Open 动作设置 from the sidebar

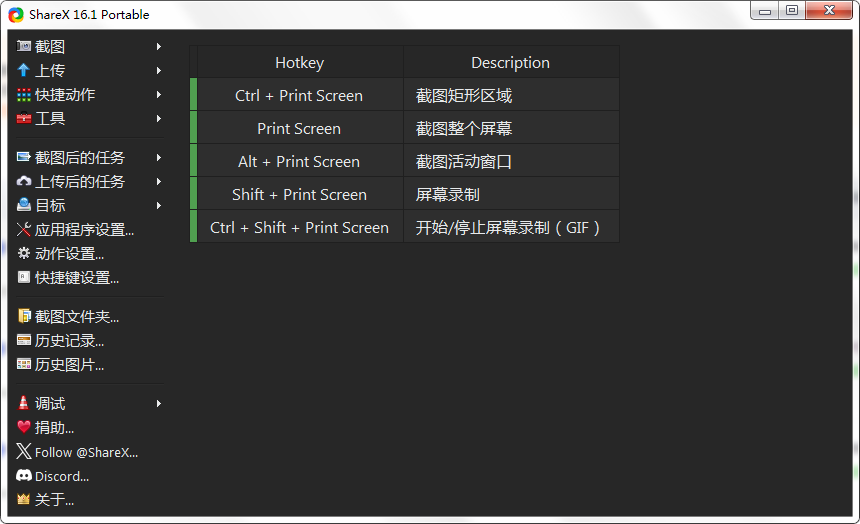click(x=69, y=254)
